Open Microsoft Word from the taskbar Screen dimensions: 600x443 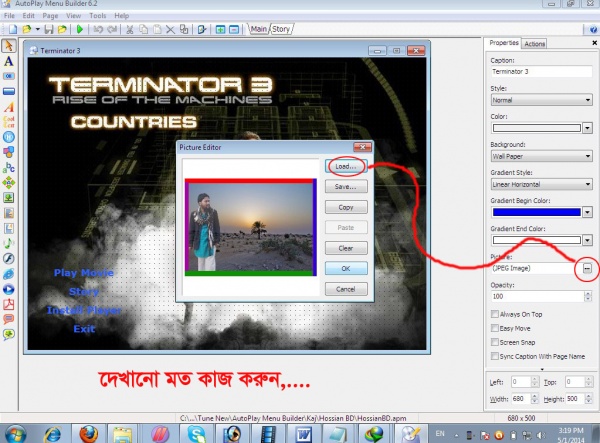pyautogui.click(x=304, y=434)
